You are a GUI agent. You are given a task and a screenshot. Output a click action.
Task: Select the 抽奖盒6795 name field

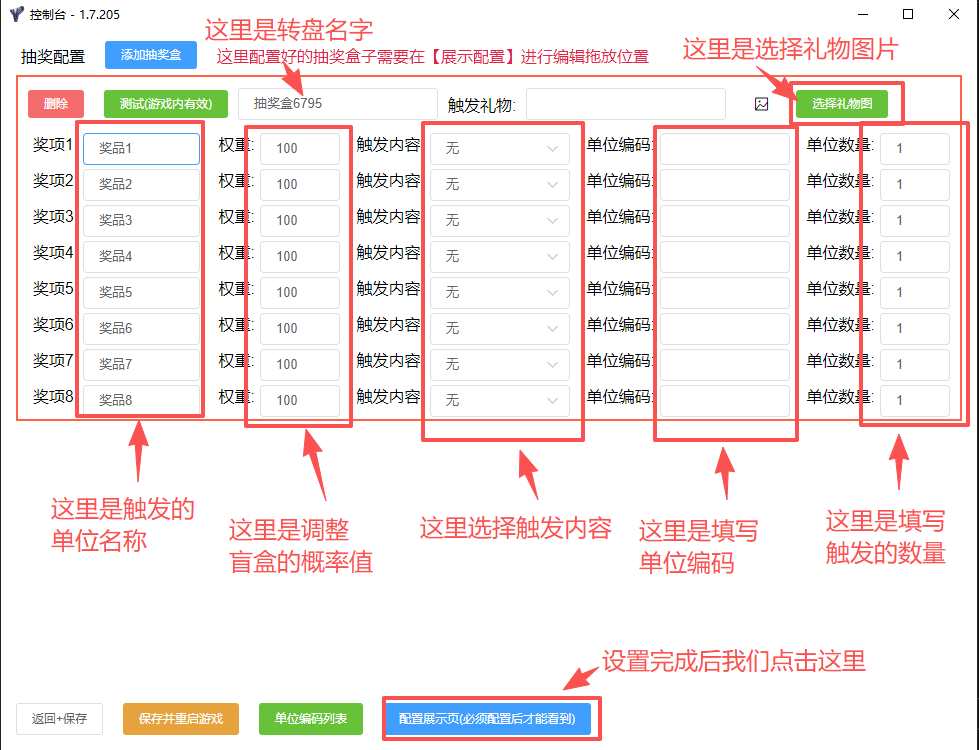(x=337, y=103)
